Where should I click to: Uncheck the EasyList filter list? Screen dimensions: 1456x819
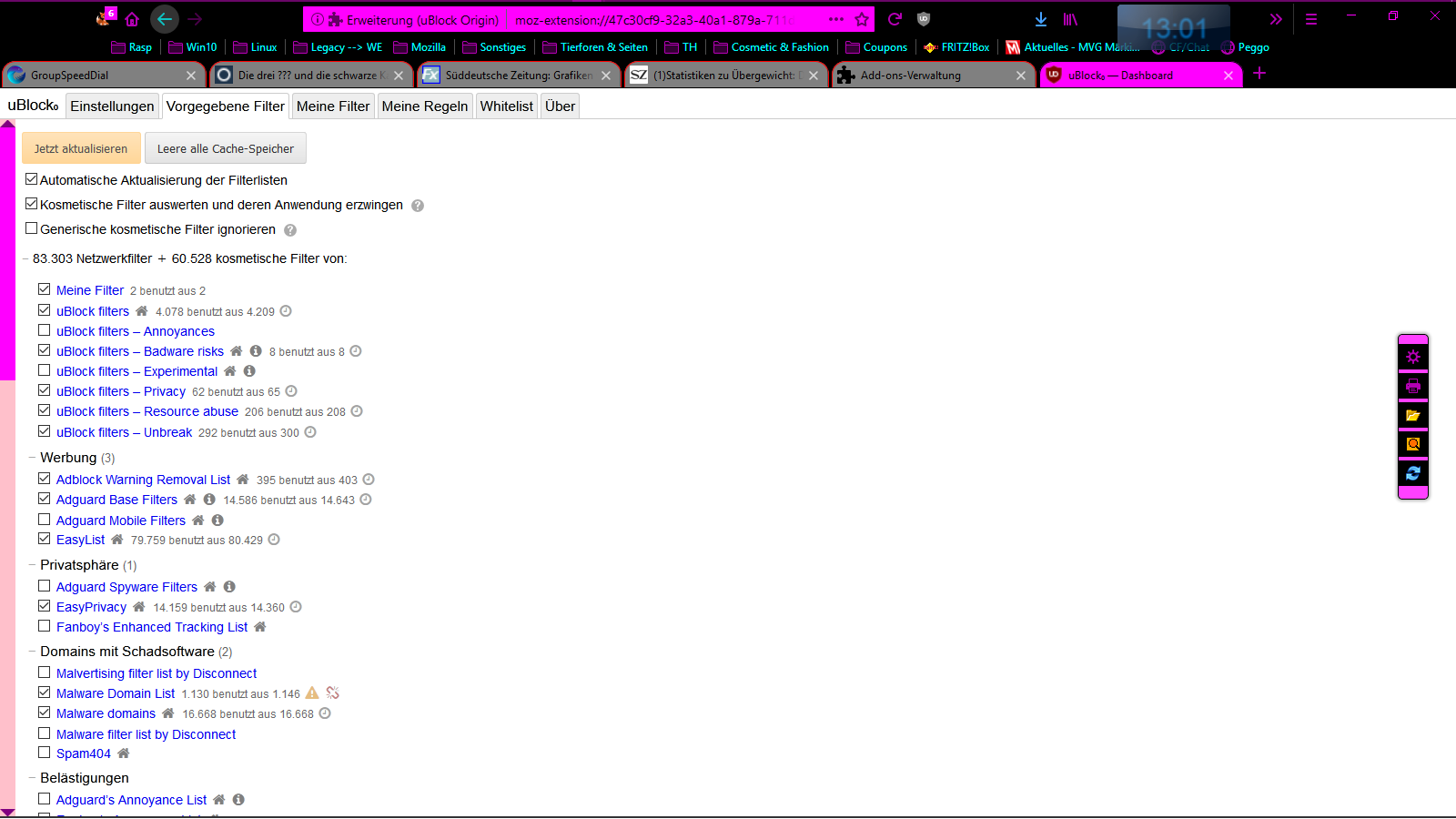pyautogui.click(x=44, y=539)
